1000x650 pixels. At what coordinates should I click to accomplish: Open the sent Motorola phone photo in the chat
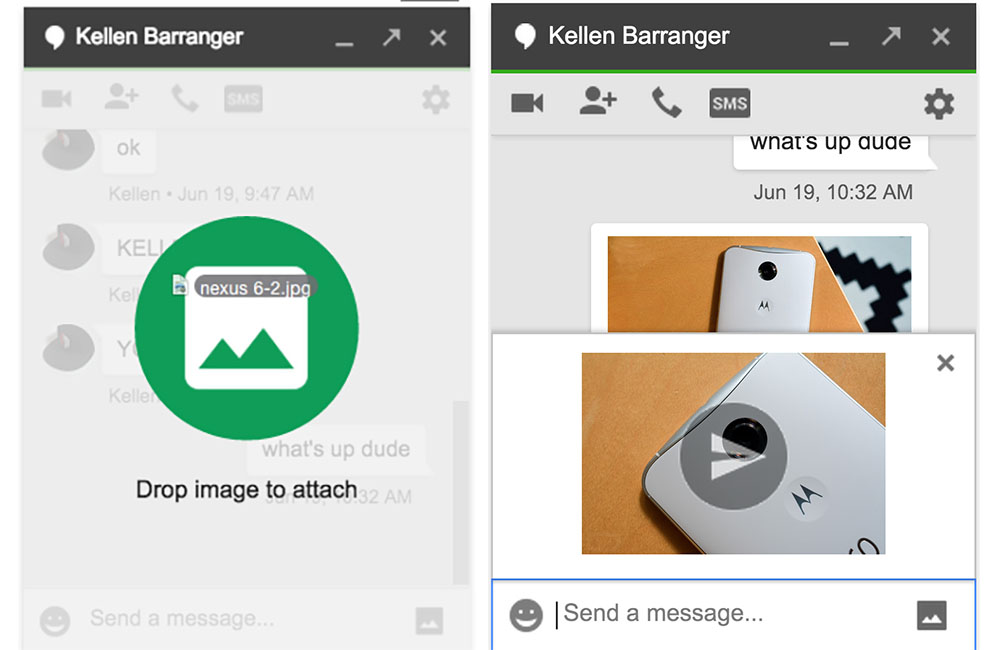point(759,283)
